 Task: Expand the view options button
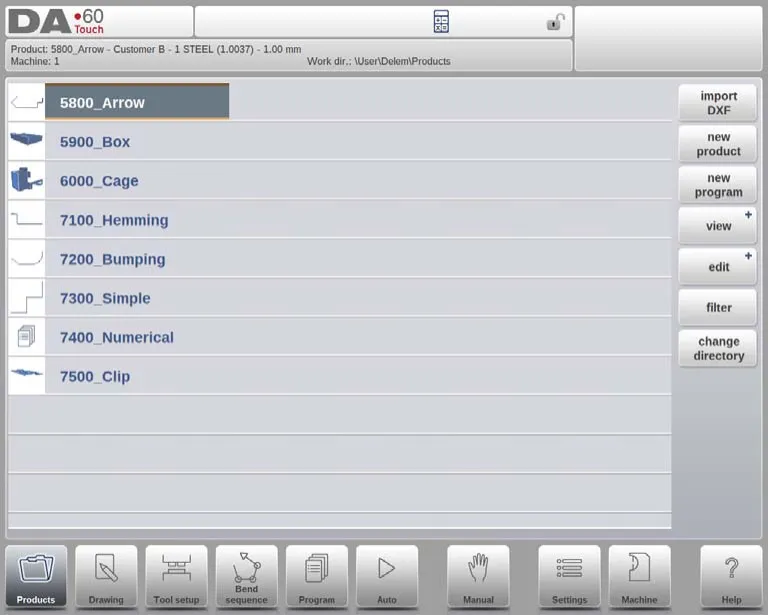pyautogui.click(x=717, y=226)
